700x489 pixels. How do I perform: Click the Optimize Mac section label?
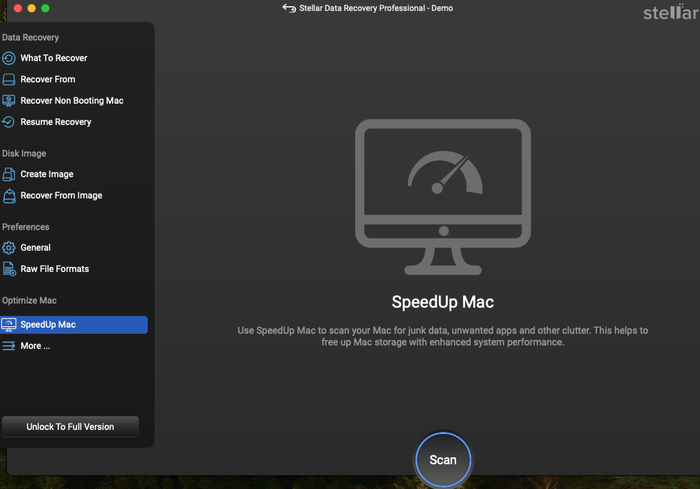point(29,301)
